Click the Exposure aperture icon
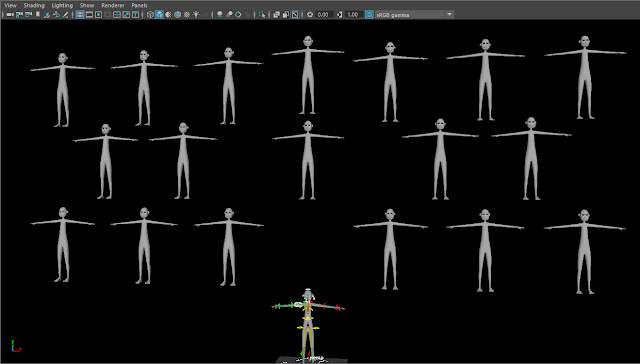The image size is (640, 364). pyautogui.click(x=310, y=15)
